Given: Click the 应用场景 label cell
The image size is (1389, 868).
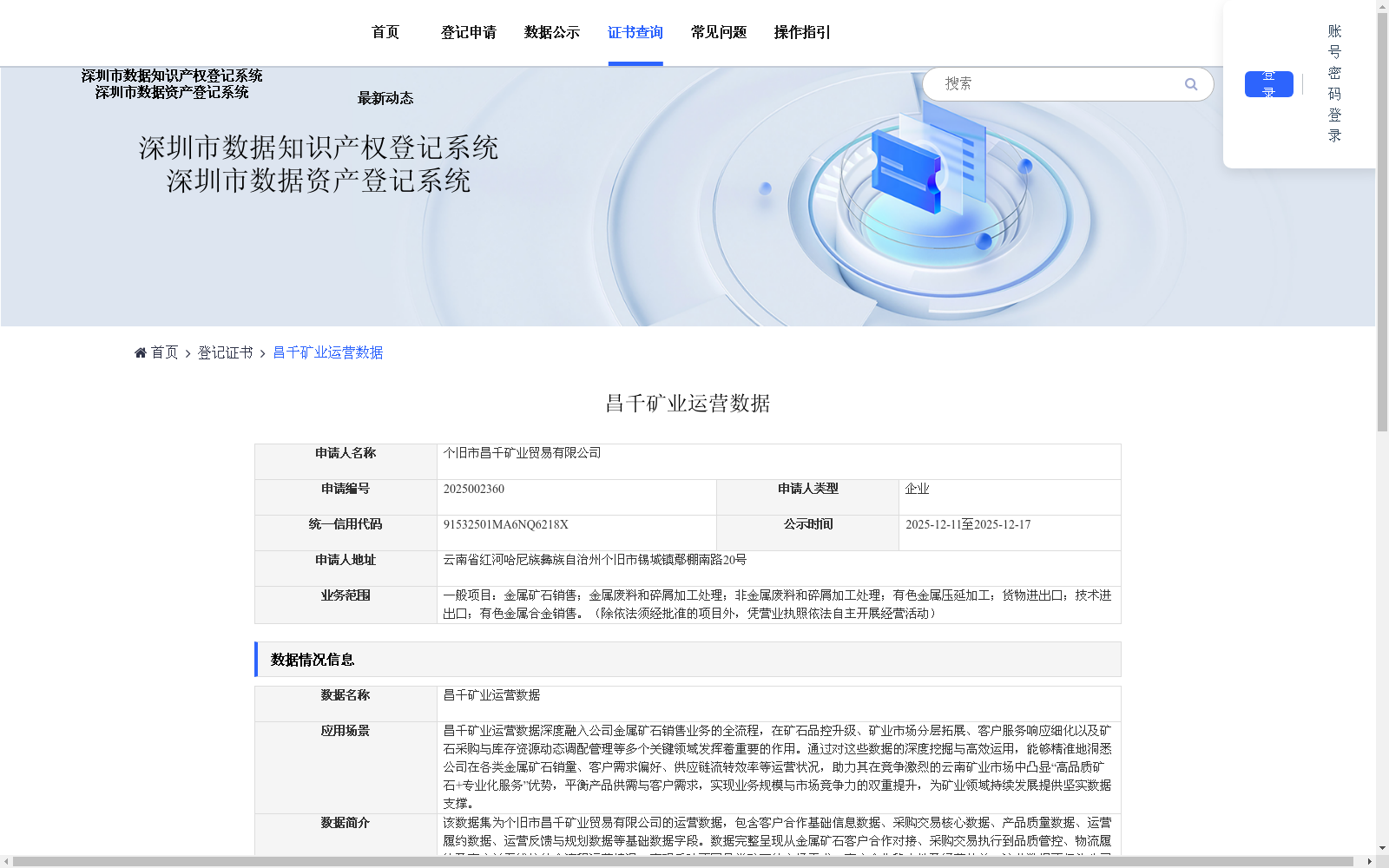Looking at the screenshot, I should pyautogui.click(x=346, y=767).
